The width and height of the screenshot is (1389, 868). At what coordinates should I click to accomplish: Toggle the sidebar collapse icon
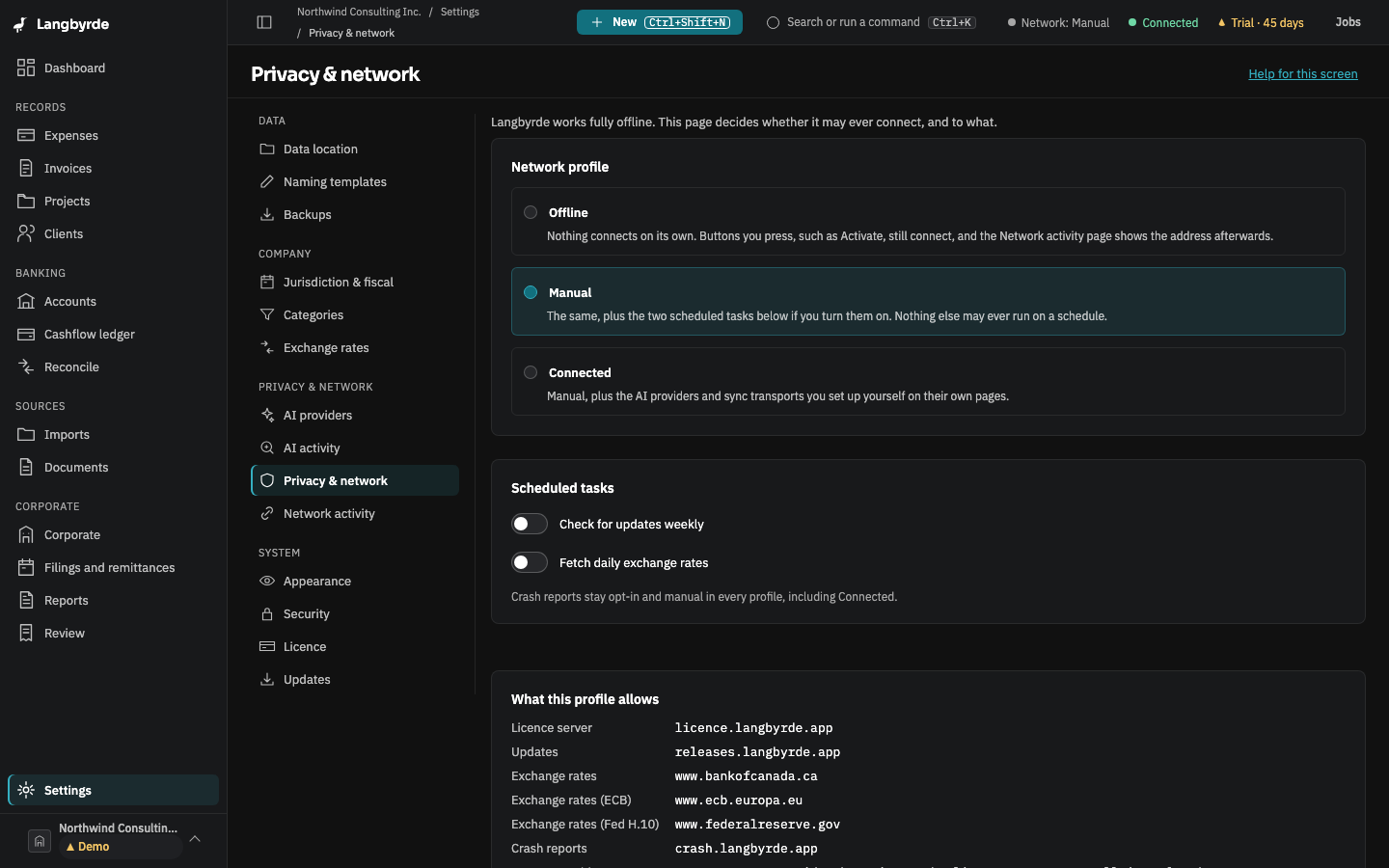point(264,22)
